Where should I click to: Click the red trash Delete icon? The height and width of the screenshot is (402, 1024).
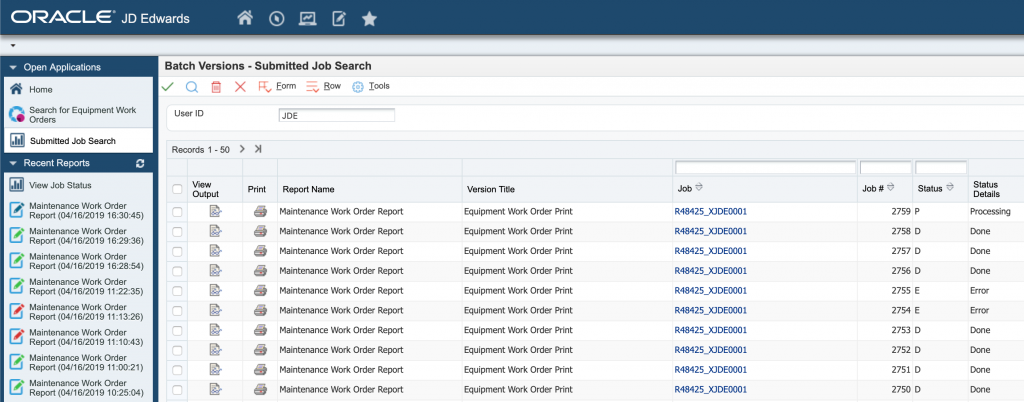(216, 87)
